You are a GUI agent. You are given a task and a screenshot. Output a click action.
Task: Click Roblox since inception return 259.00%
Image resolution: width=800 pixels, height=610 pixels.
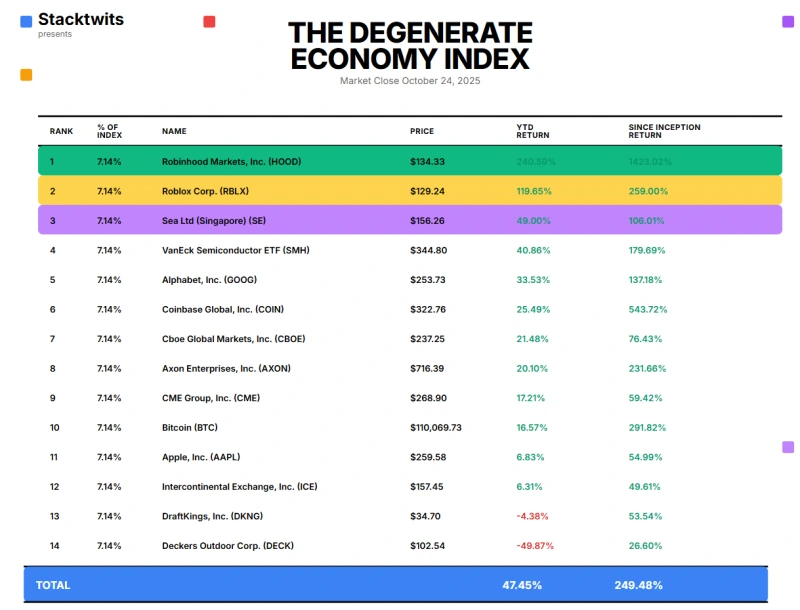pos(648,191)
